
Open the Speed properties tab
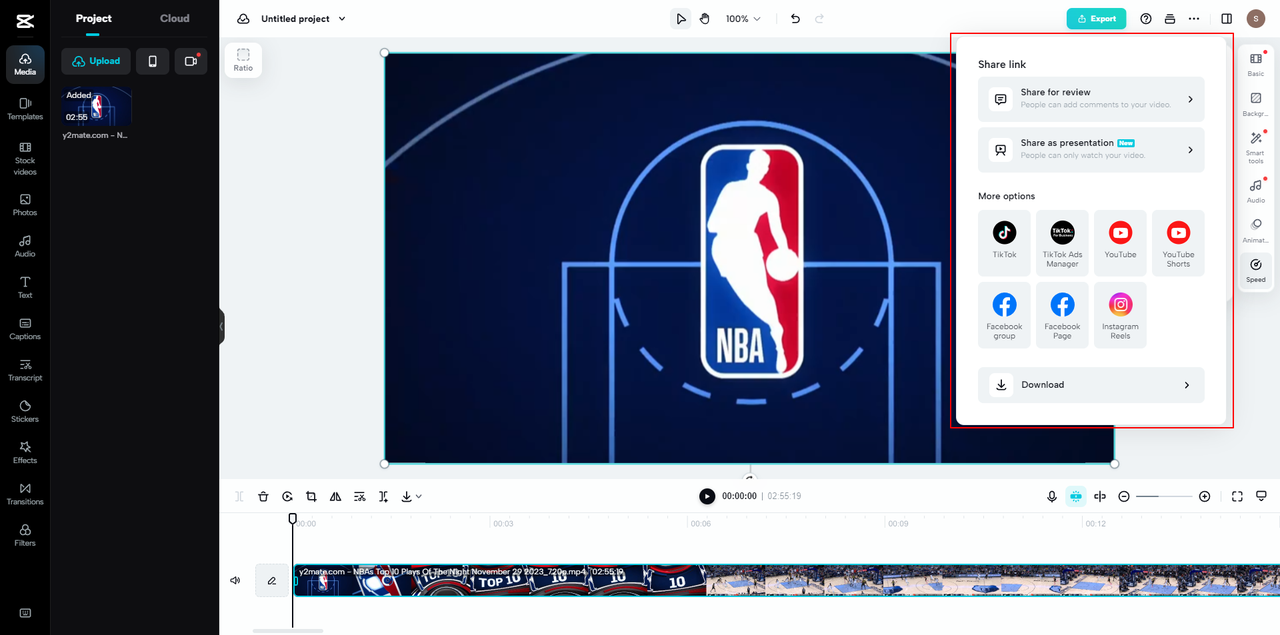click(x=1256, y=270)
